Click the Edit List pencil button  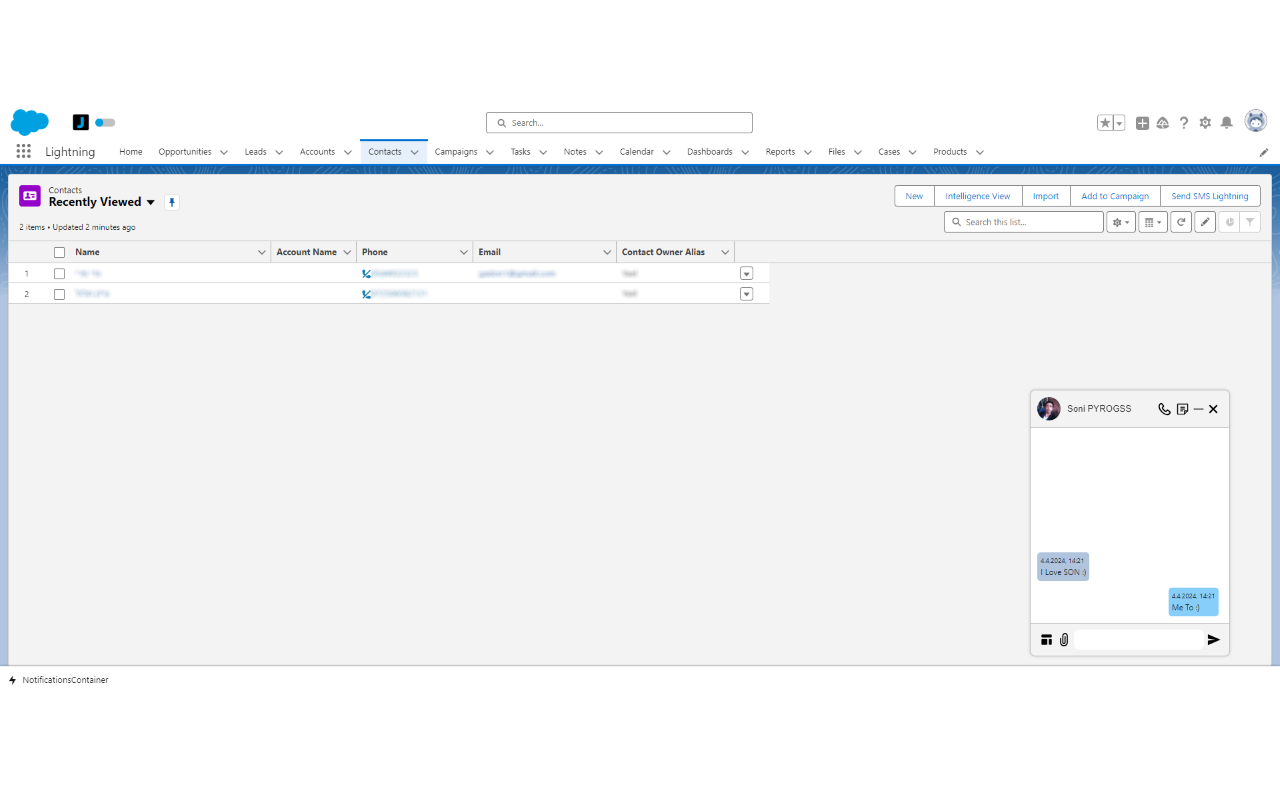[1205, 222]
